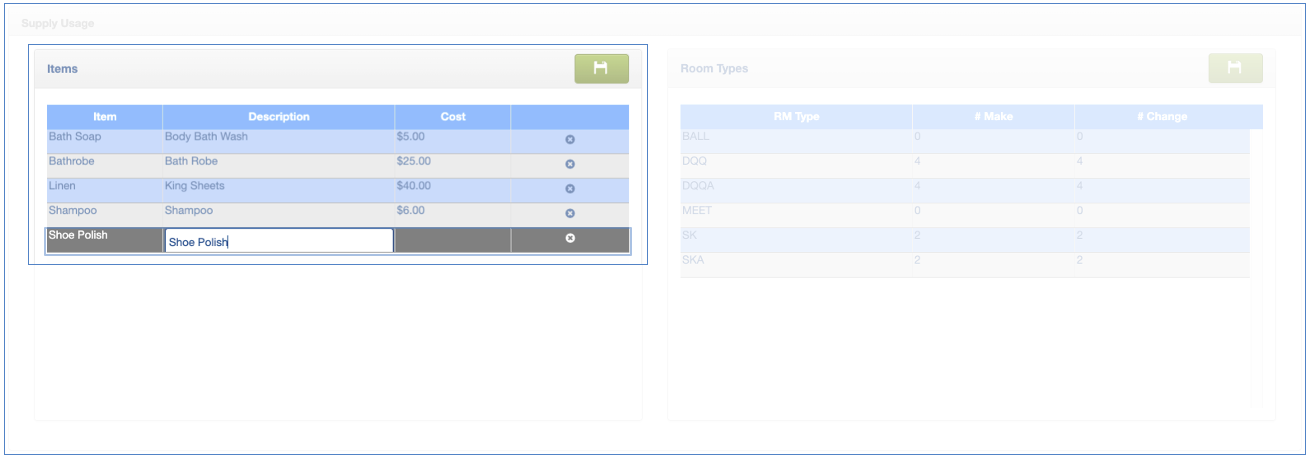The height and width of the screenshot is (458, 1311).
Task: Sort by the Description column header
Action: click(279, 117)
